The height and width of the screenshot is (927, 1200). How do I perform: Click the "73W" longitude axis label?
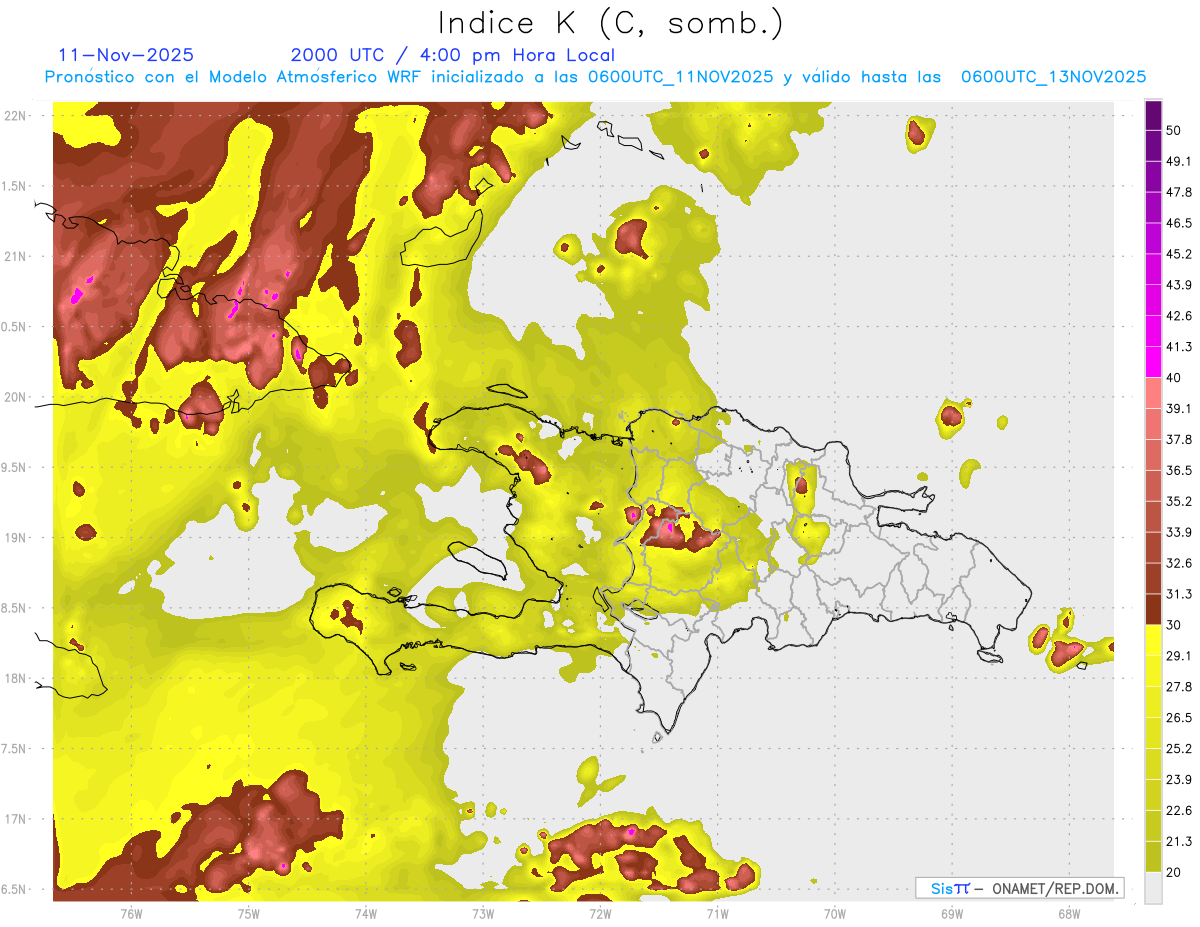coord(483,913)
